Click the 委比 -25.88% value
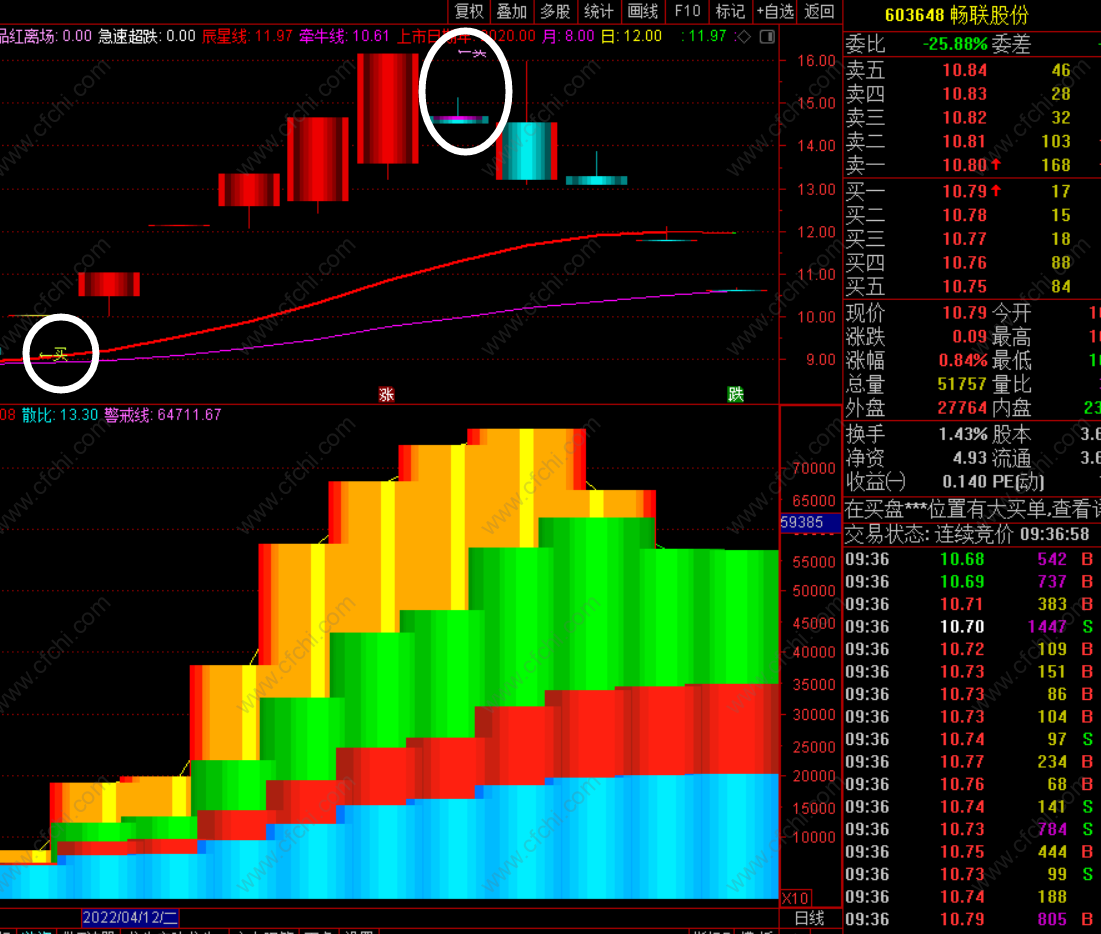The width and height of the screenshot is (1101, 934). point(955,44)
